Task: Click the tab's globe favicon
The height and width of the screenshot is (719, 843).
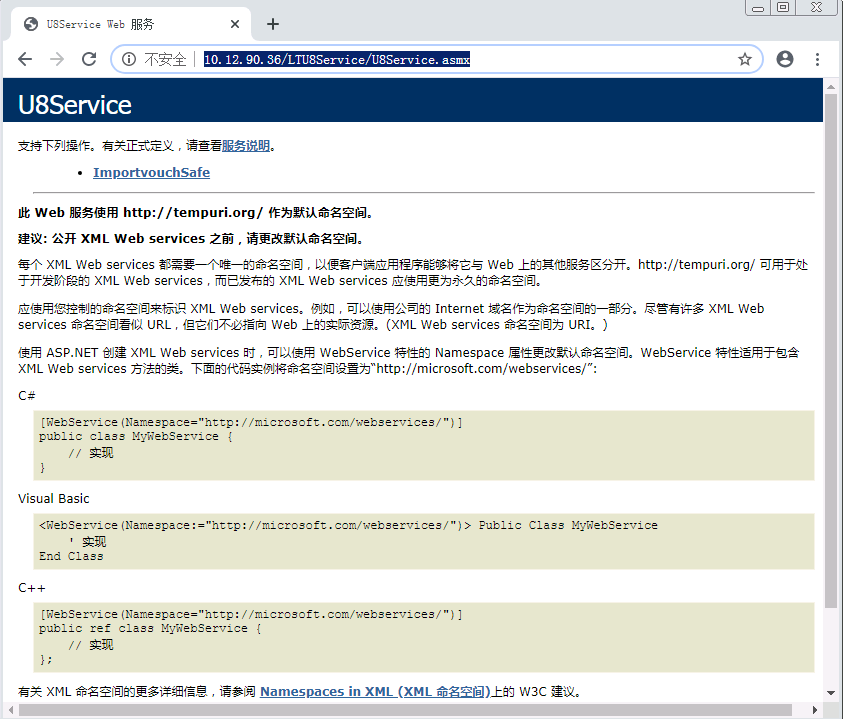Action: click(x=31, y=24)
